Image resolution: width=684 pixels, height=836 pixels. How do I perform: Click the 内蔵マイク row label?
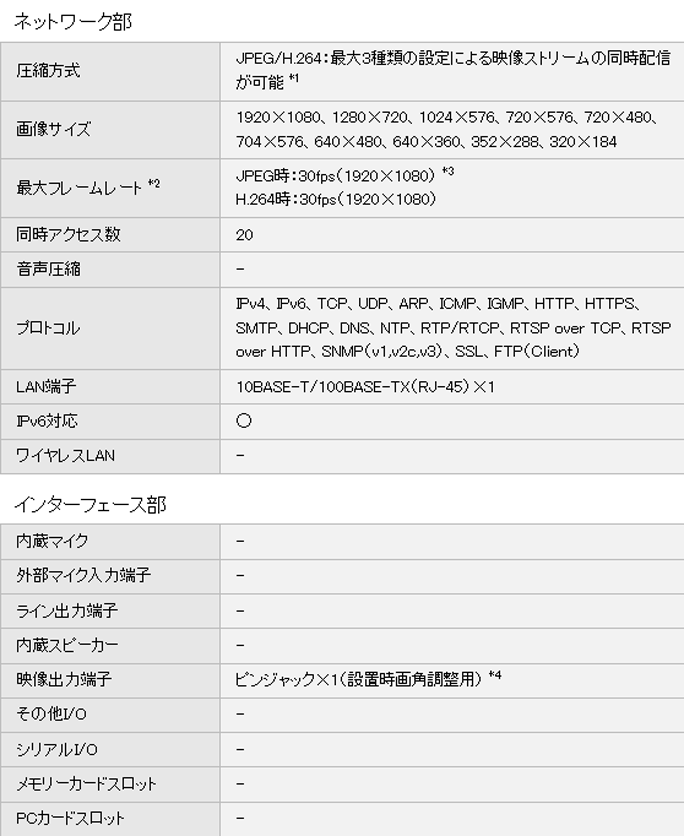pyautogui.click(x=52, y=541)
